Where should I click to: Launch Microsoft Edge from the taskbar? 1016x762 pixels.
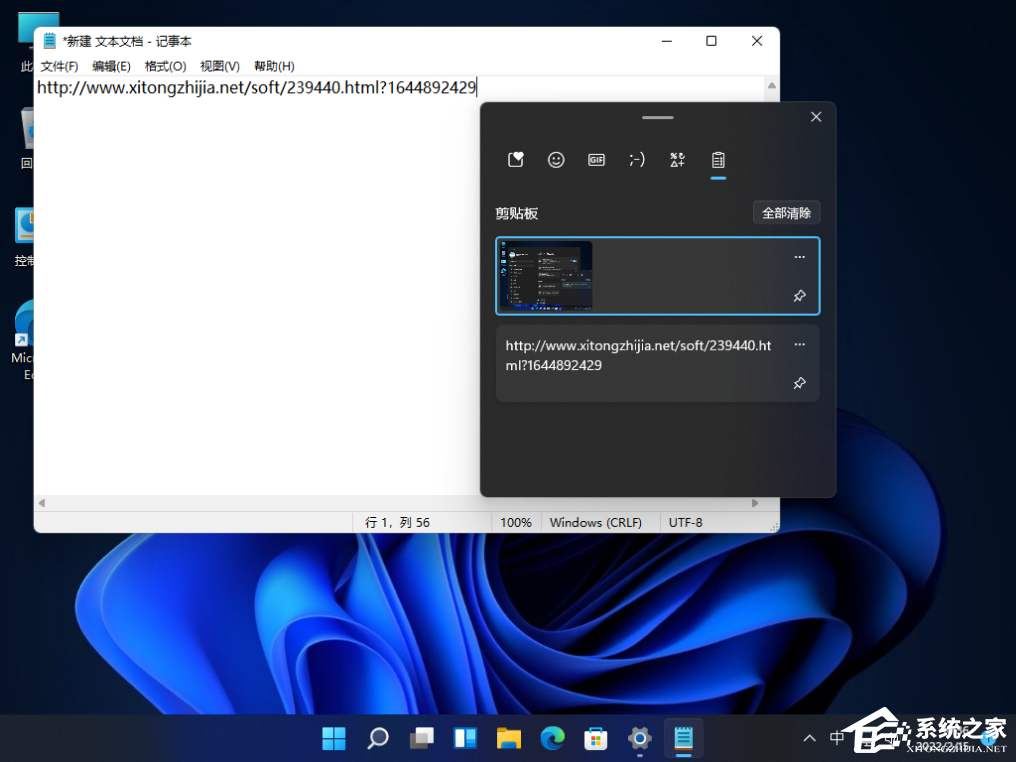tap(553, 737)
